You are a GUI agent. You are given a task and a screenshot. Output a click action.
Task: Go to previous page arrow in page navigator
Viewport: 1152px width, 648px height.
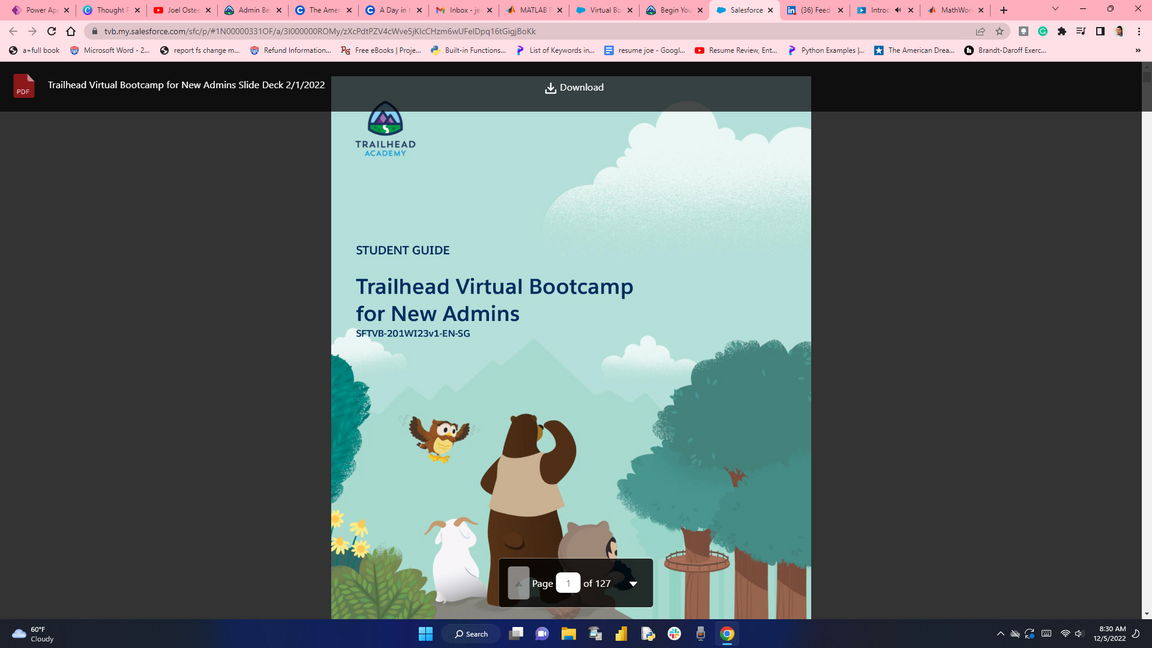click(x=519, y=583)
